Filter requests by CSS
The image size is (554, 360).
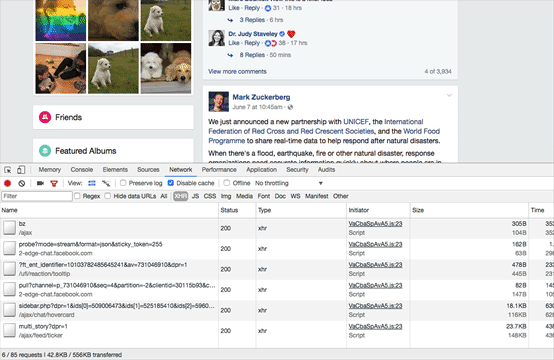(210, 196)
